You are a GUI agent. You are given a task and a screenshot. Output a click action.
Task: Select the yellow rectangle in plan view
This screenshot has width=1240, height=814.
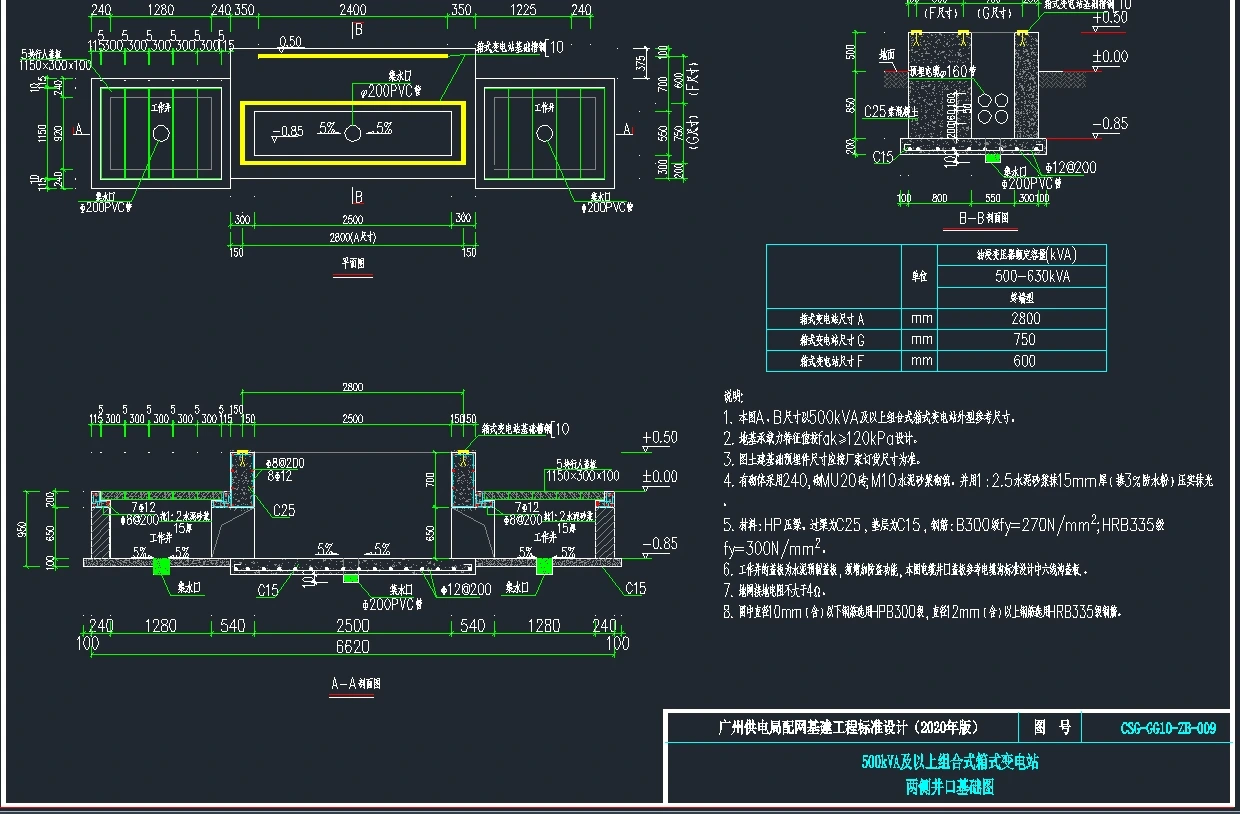(352, 104)
